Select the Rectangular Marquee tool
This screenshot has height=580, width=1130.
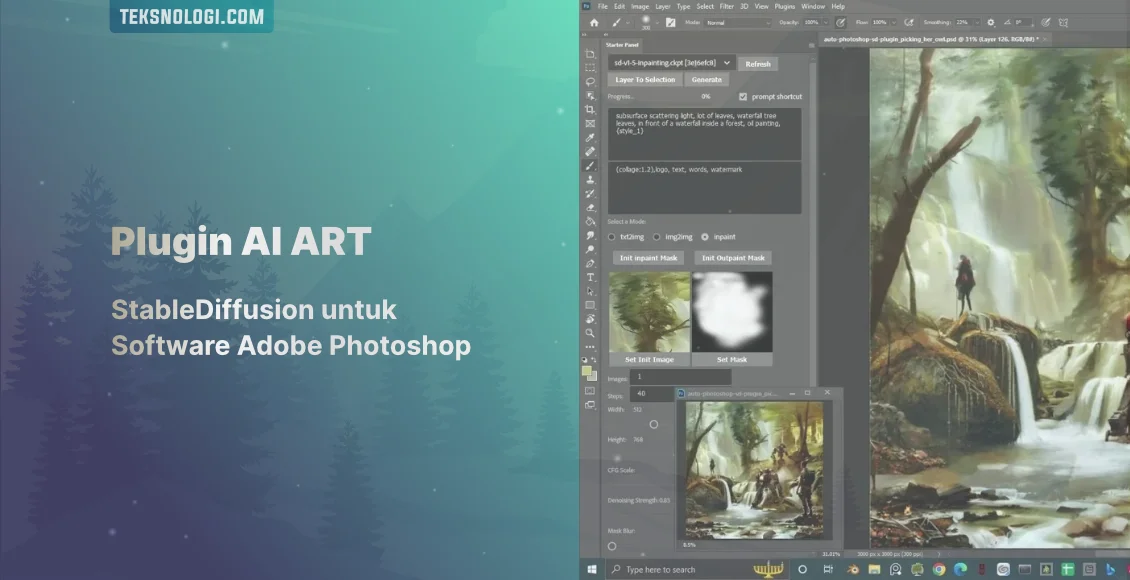coord(590,68)
